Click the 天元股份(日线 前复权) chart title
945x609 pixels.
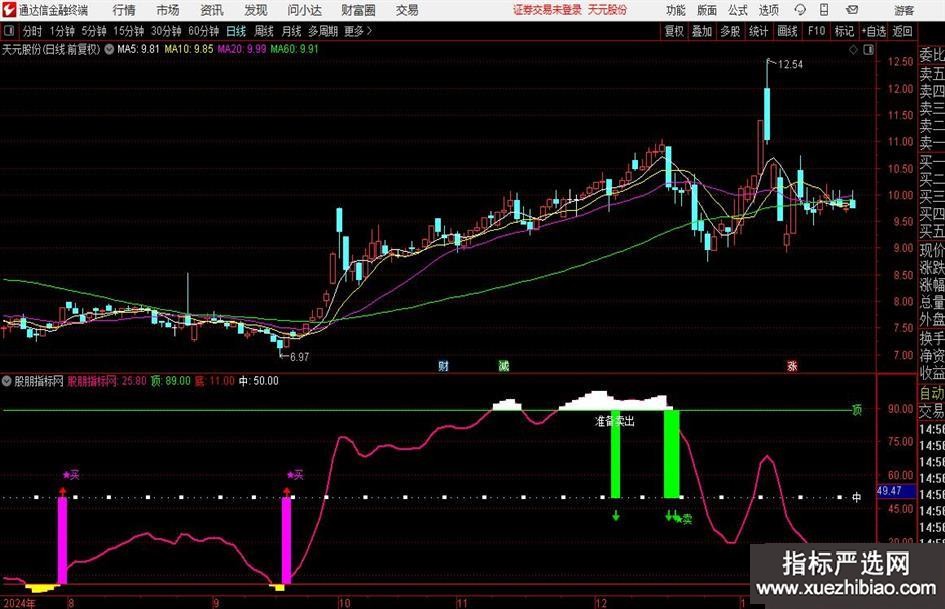click(51, 49)
